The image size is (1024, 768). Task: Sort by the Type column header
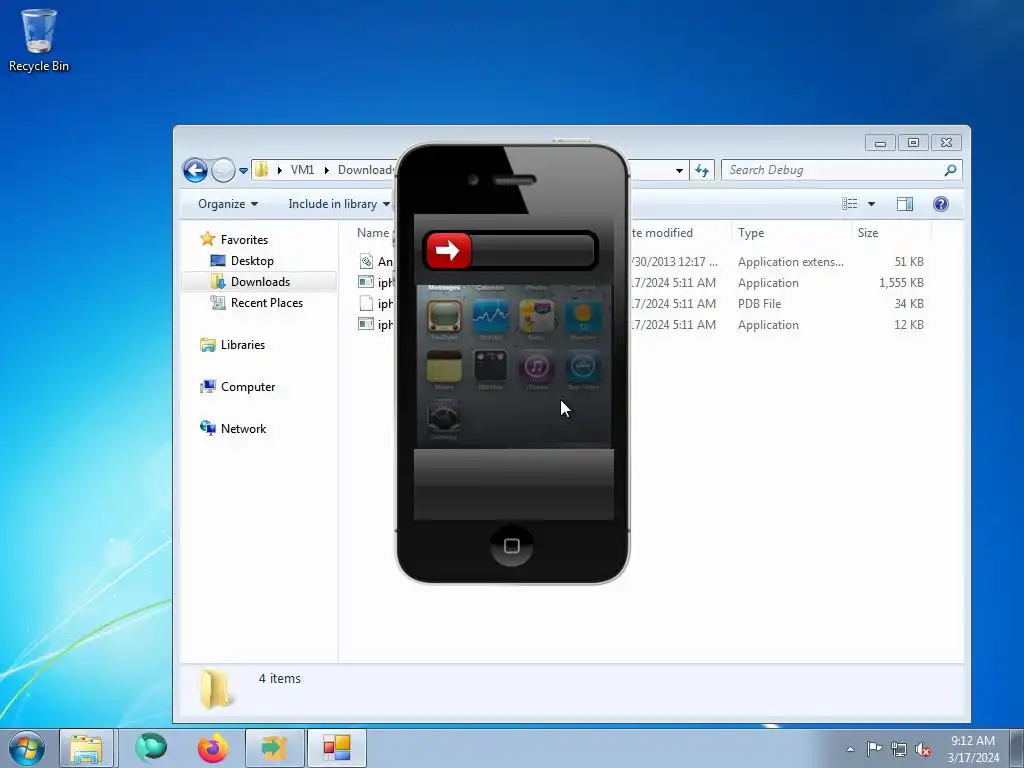[751, 232]
